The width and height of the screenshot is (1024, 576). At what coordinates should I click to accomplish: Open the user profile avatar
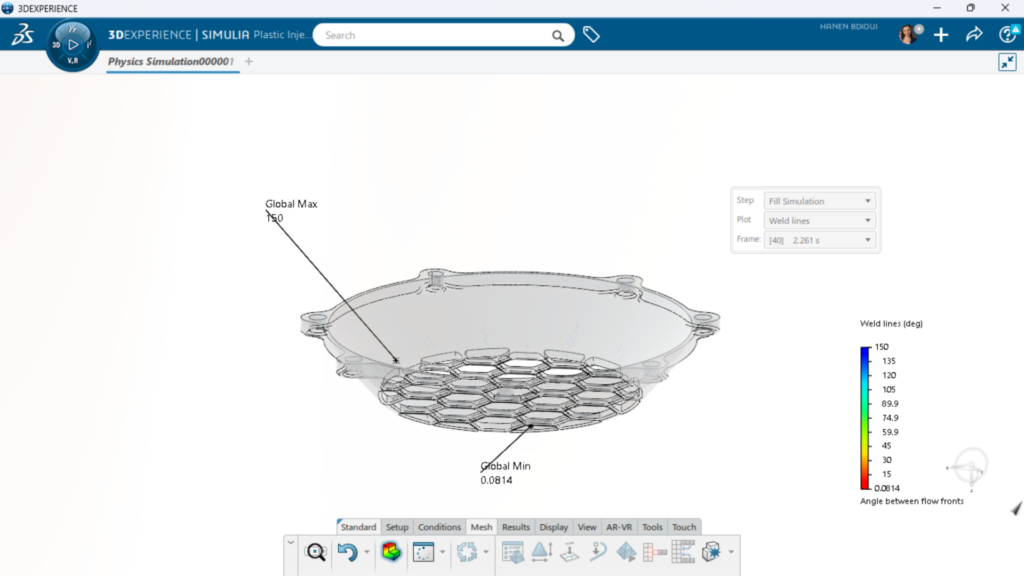[x=909, y=34]
